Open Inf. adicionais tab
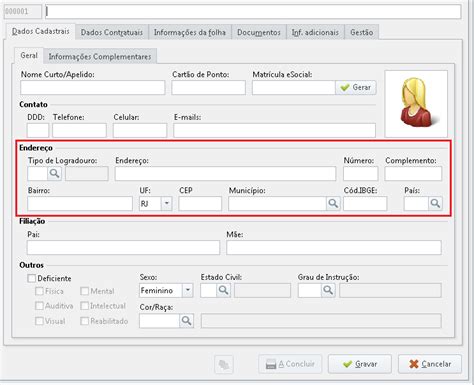 (315, 32)
